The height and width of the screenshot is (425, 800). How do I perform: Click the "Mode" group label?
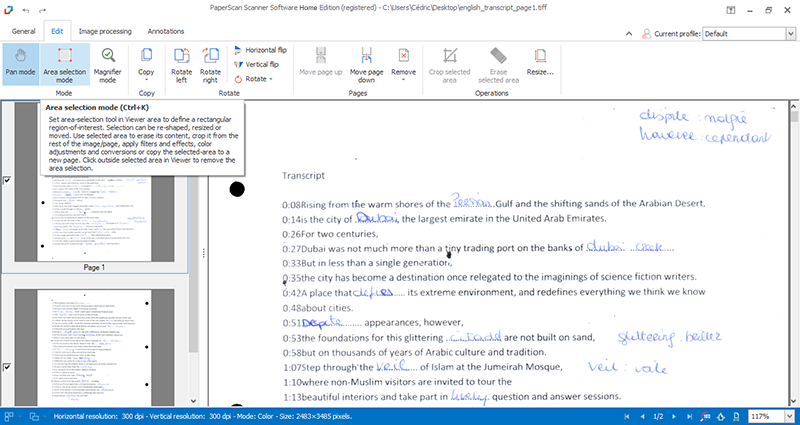pos(64,93)
